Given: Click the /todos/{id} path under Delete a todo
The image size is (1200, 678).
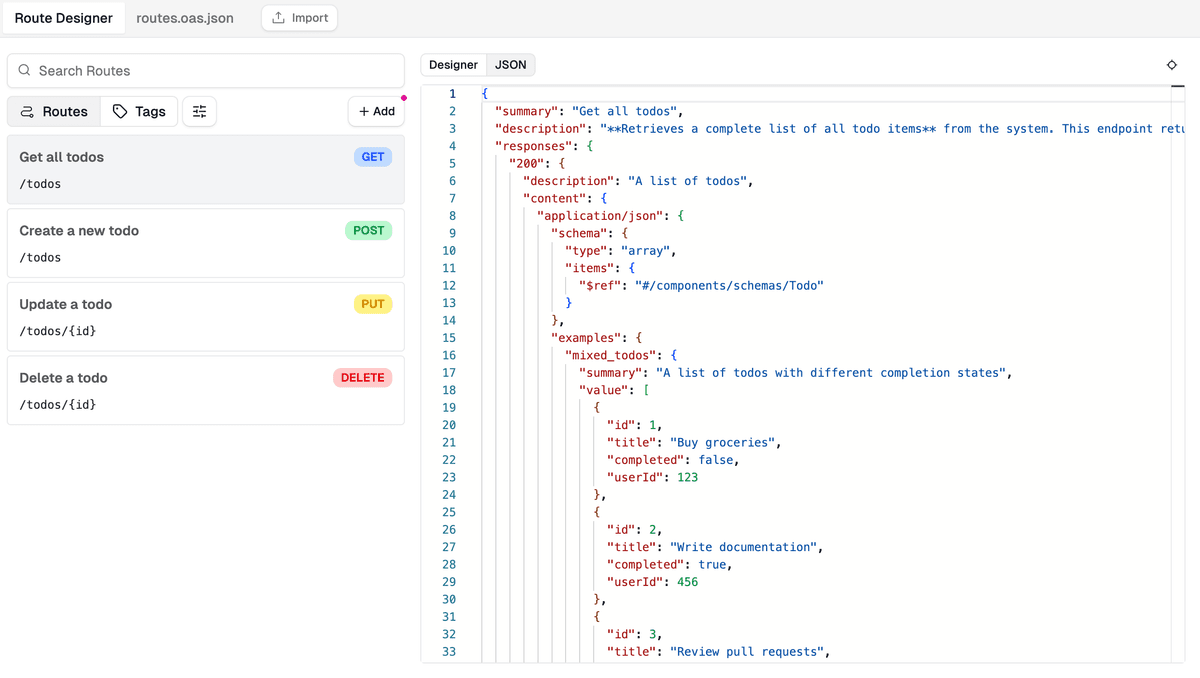Looking at the screenshot, I should click(x=58, y=405).
